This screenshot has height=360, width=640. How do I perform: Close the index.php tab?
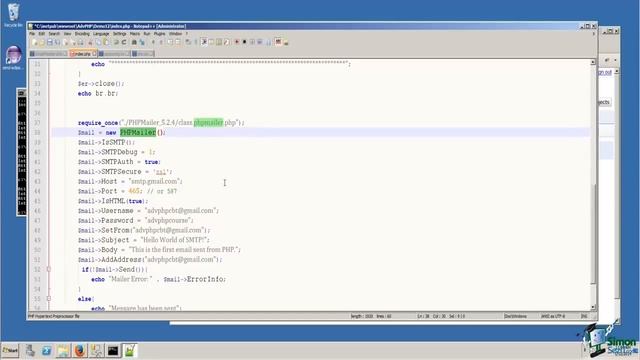94,53
